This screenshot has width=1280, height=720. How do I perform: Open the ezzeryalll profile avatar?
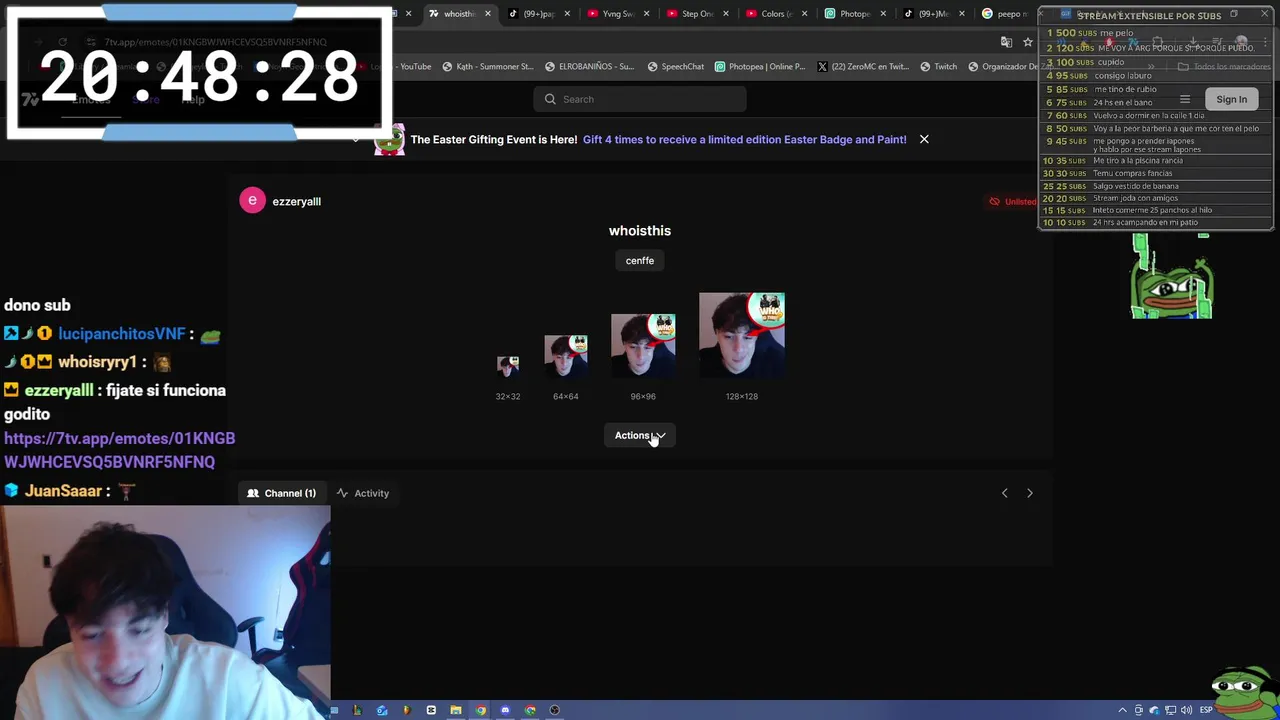(252, 201)
